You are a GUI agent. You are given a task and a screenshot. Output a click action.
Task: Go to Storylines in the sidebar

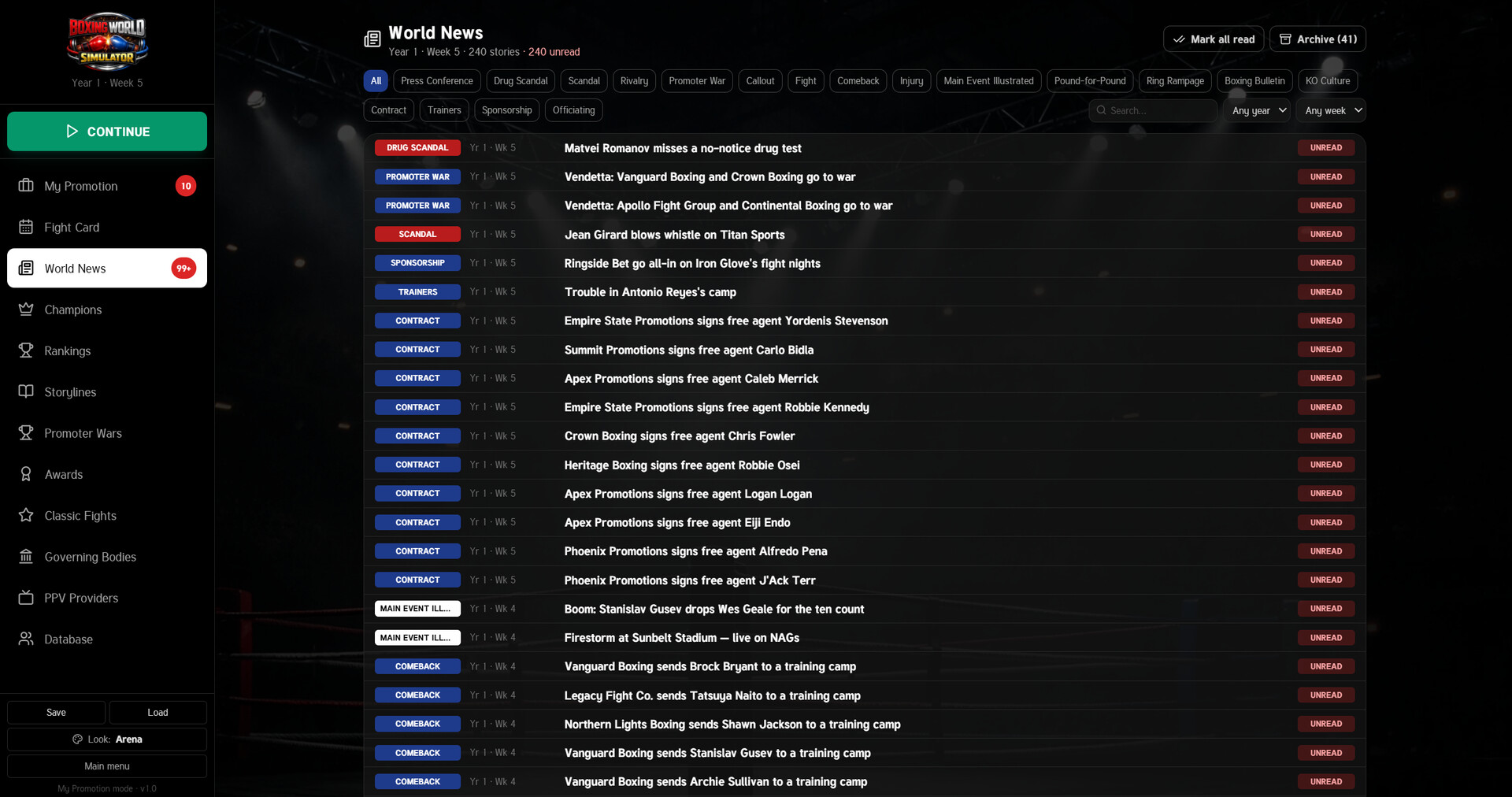pos(107,391)
